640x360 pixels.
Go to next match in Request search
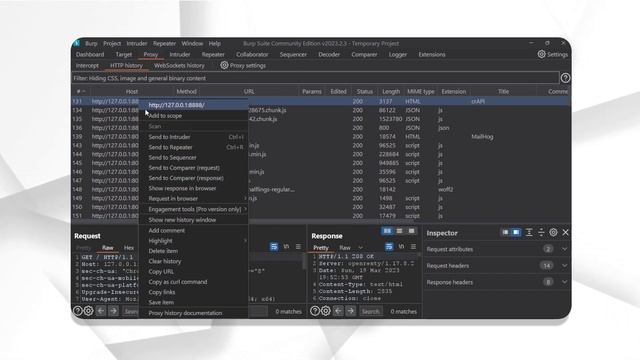(113, 311)
